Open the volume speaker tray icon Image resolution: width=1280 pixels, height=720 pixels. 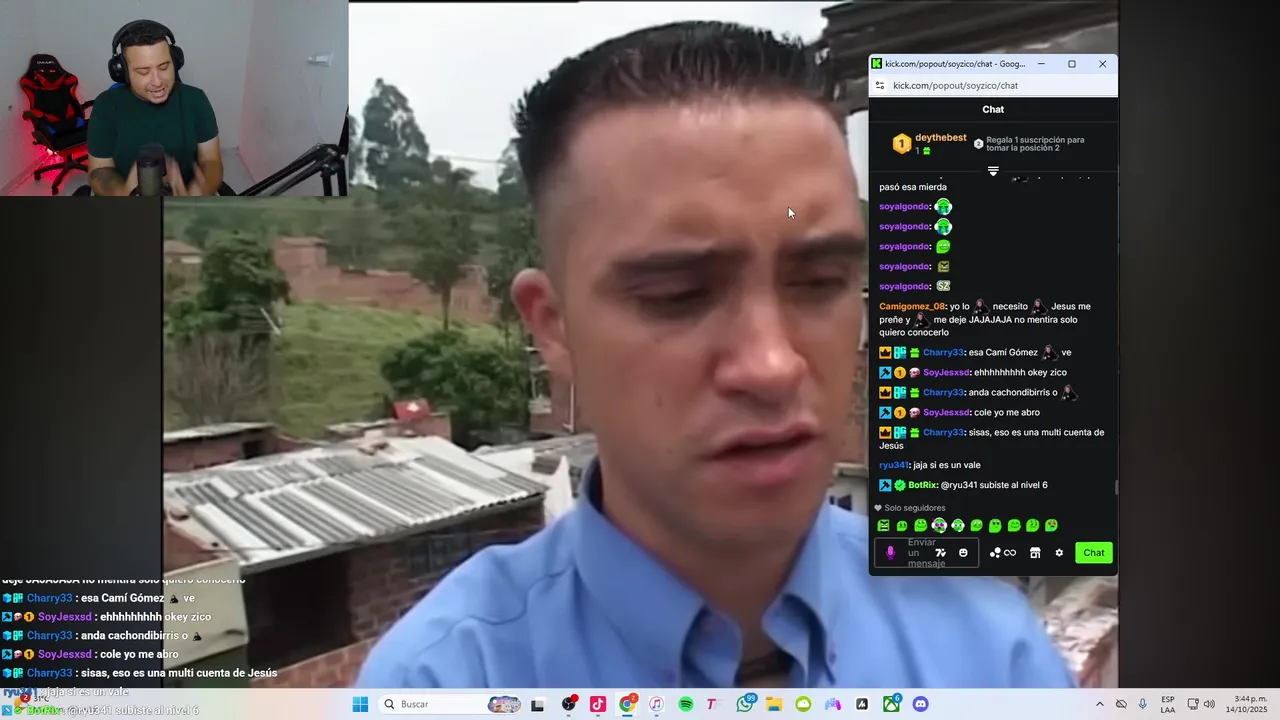pos(1209,704)
